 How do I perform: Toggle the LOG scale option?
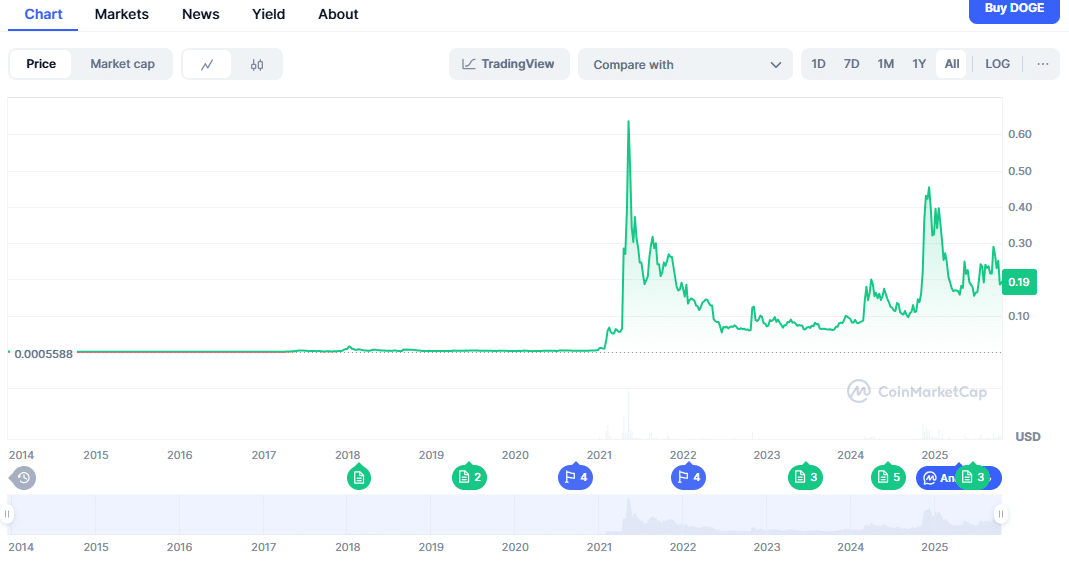pos(997,64)
